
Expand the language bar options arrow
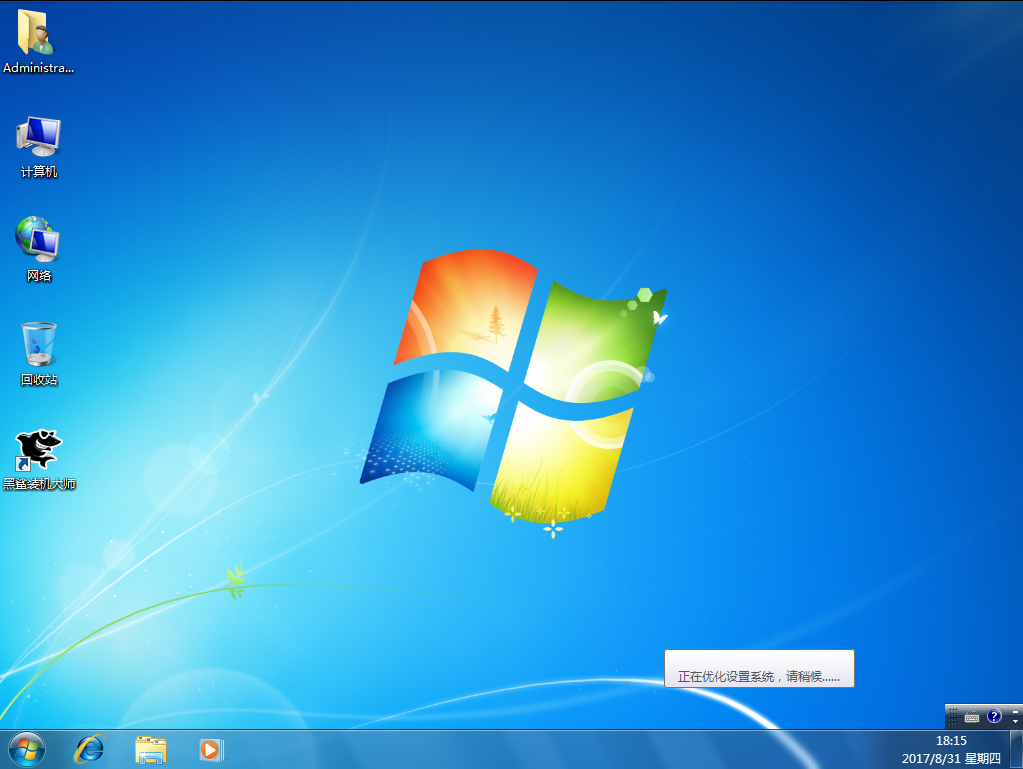(x=1015, y=722)
